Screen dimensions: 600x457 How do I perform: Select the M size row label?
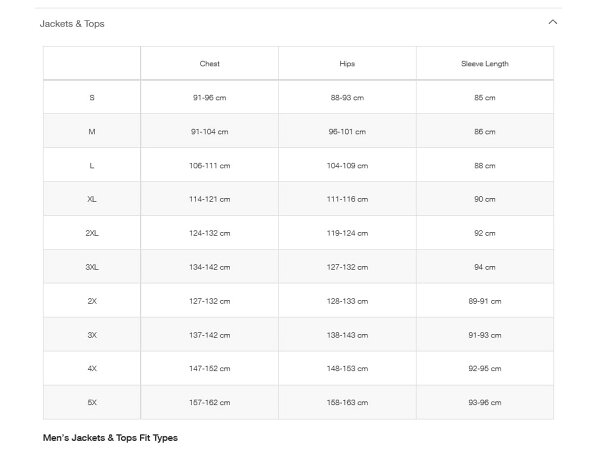pyautogui.click(x=92, y=132)
